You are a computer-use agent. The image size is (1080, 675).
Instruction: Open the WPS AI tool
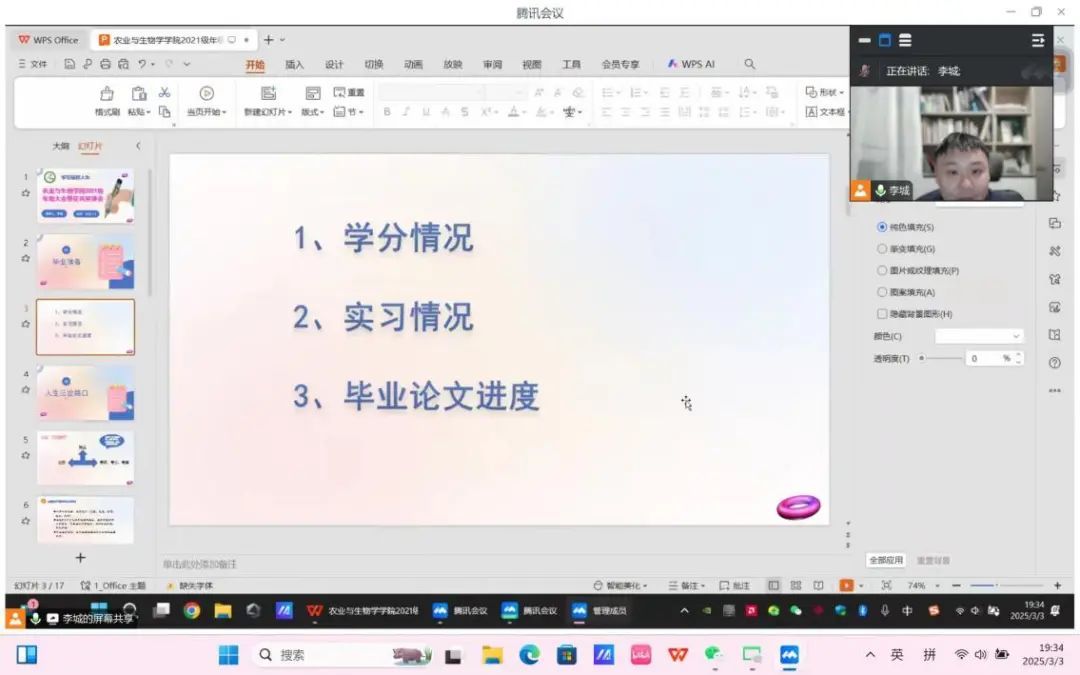tap(691, 64)
